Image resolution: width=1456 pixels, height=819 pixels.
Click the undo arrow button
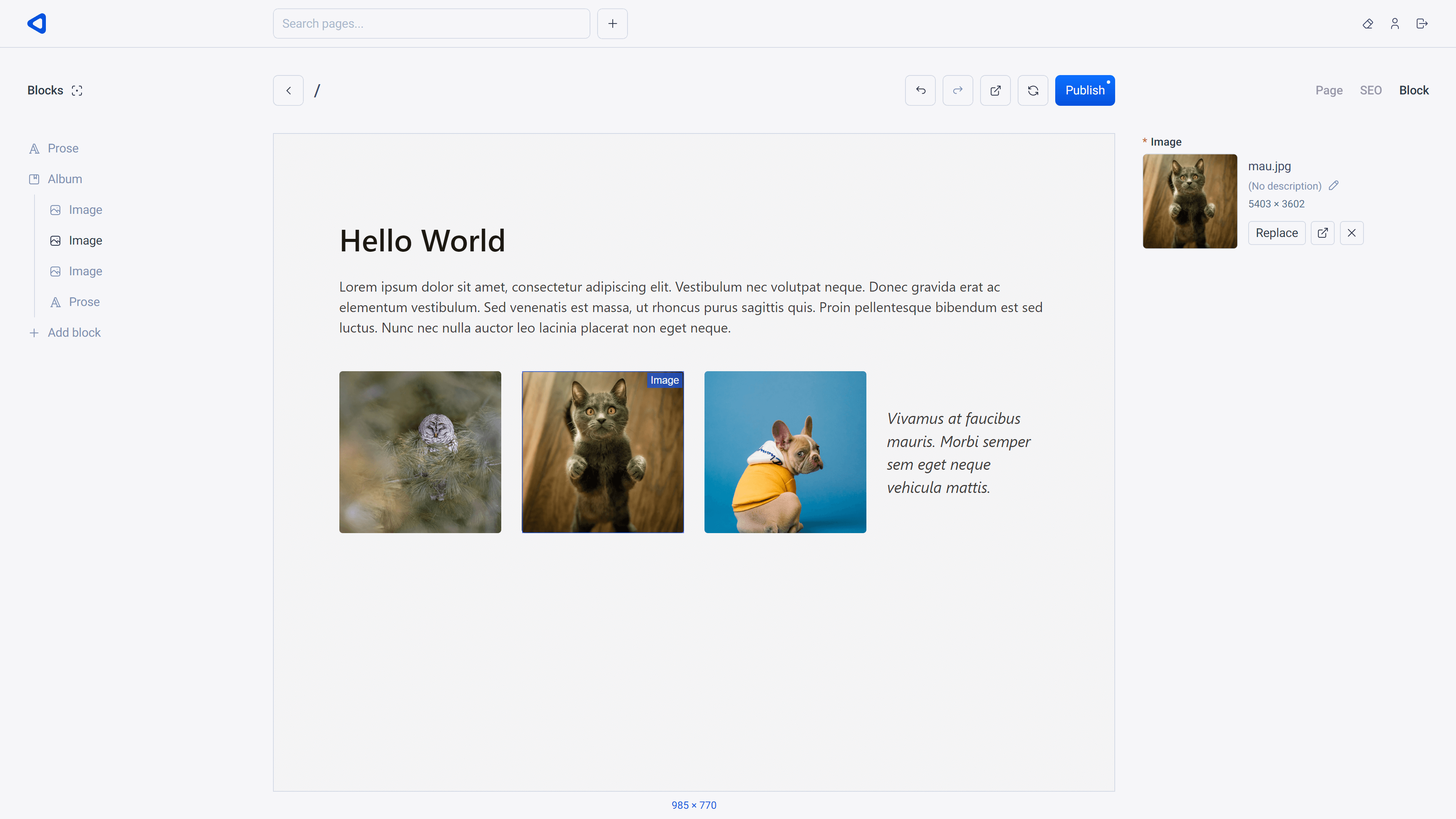[x=920, y=91]
